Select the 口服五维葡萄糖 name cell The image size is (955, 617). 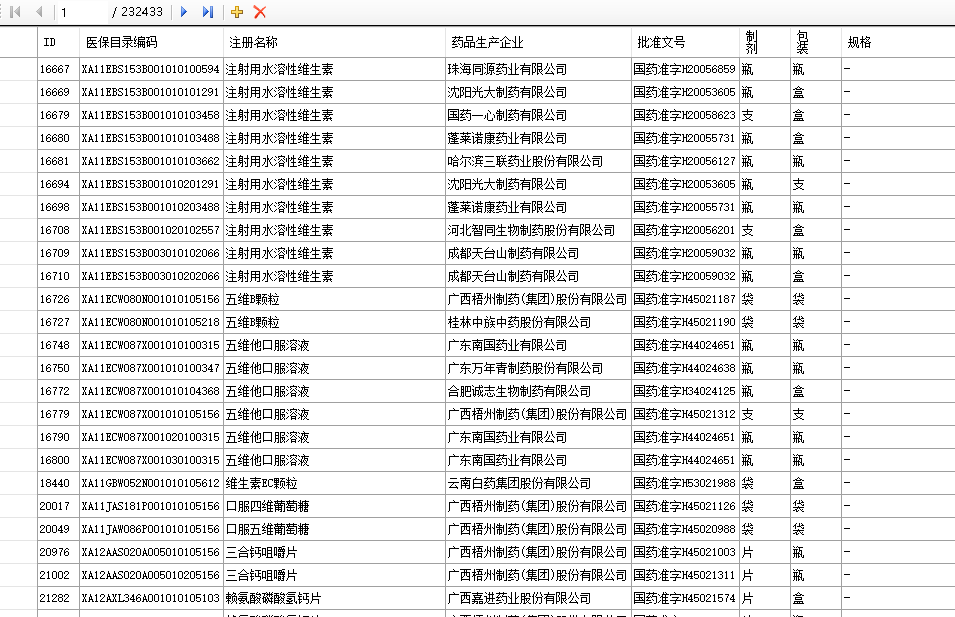(334, 530)
